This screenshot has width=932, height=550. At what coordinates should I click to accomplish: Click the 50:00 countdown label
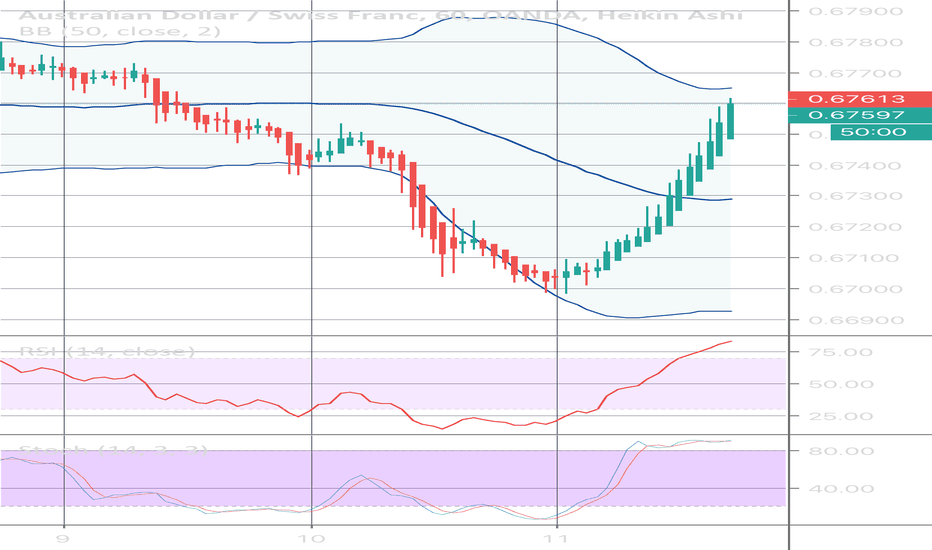coord(881,132)
